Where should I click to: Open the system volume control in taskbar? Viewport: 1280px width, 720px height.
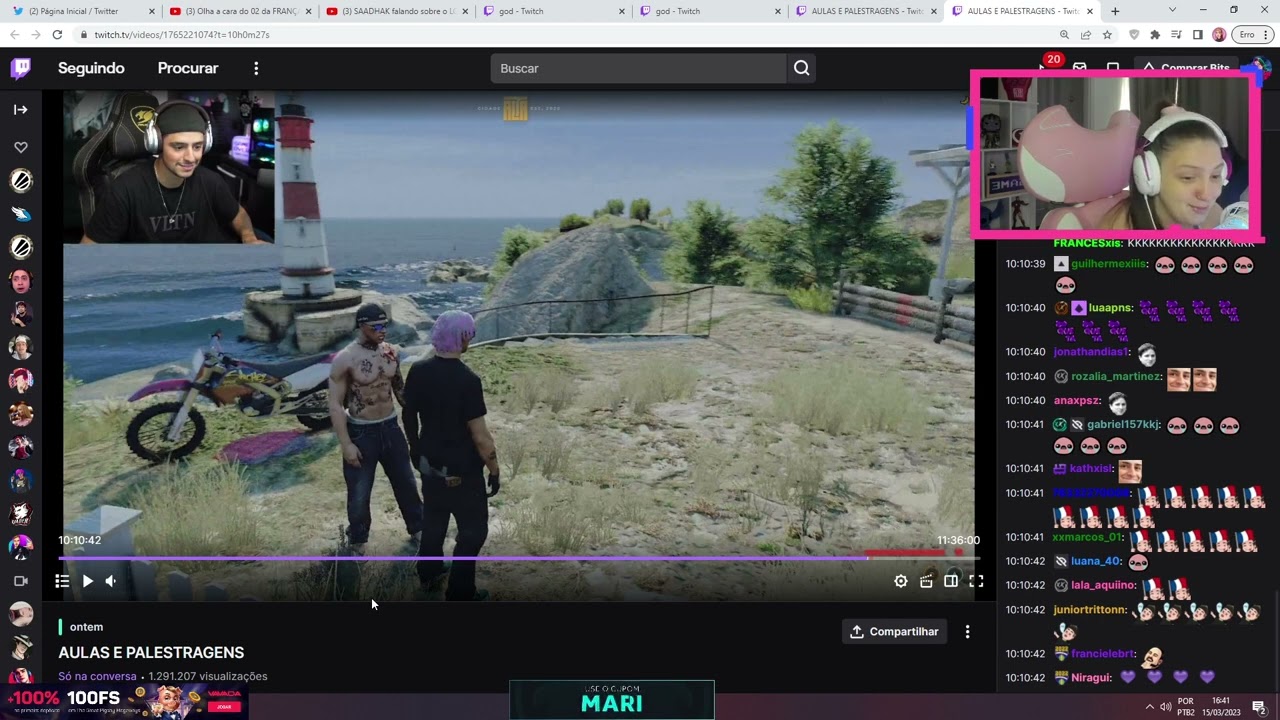click(1165, 707)
